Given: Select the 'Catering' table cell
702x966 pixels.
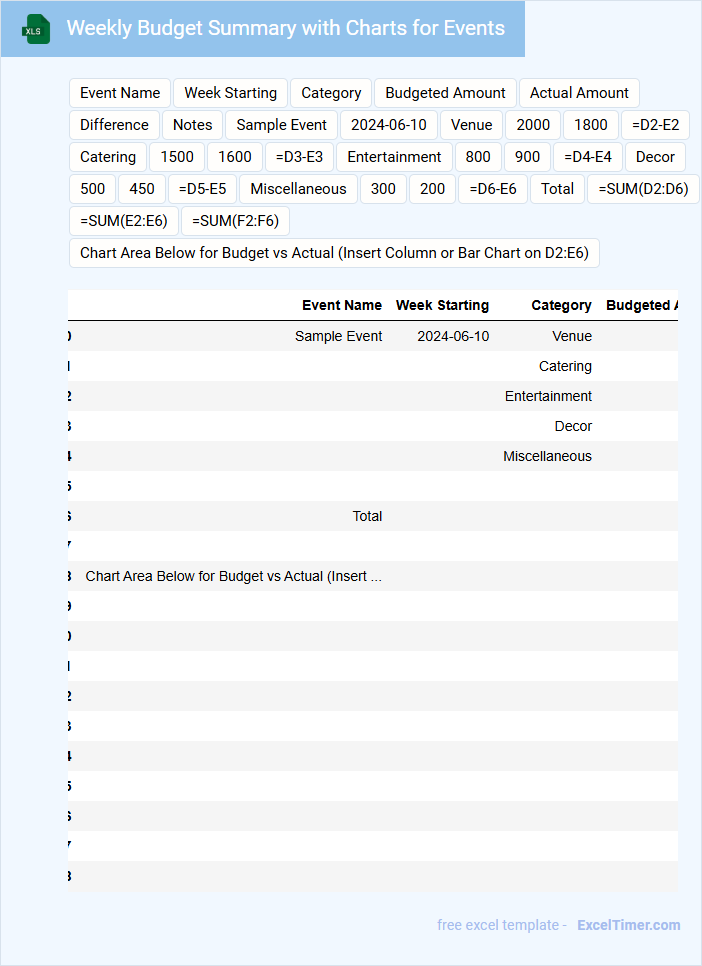Looking at the screenshot, I should click(565, 367).
